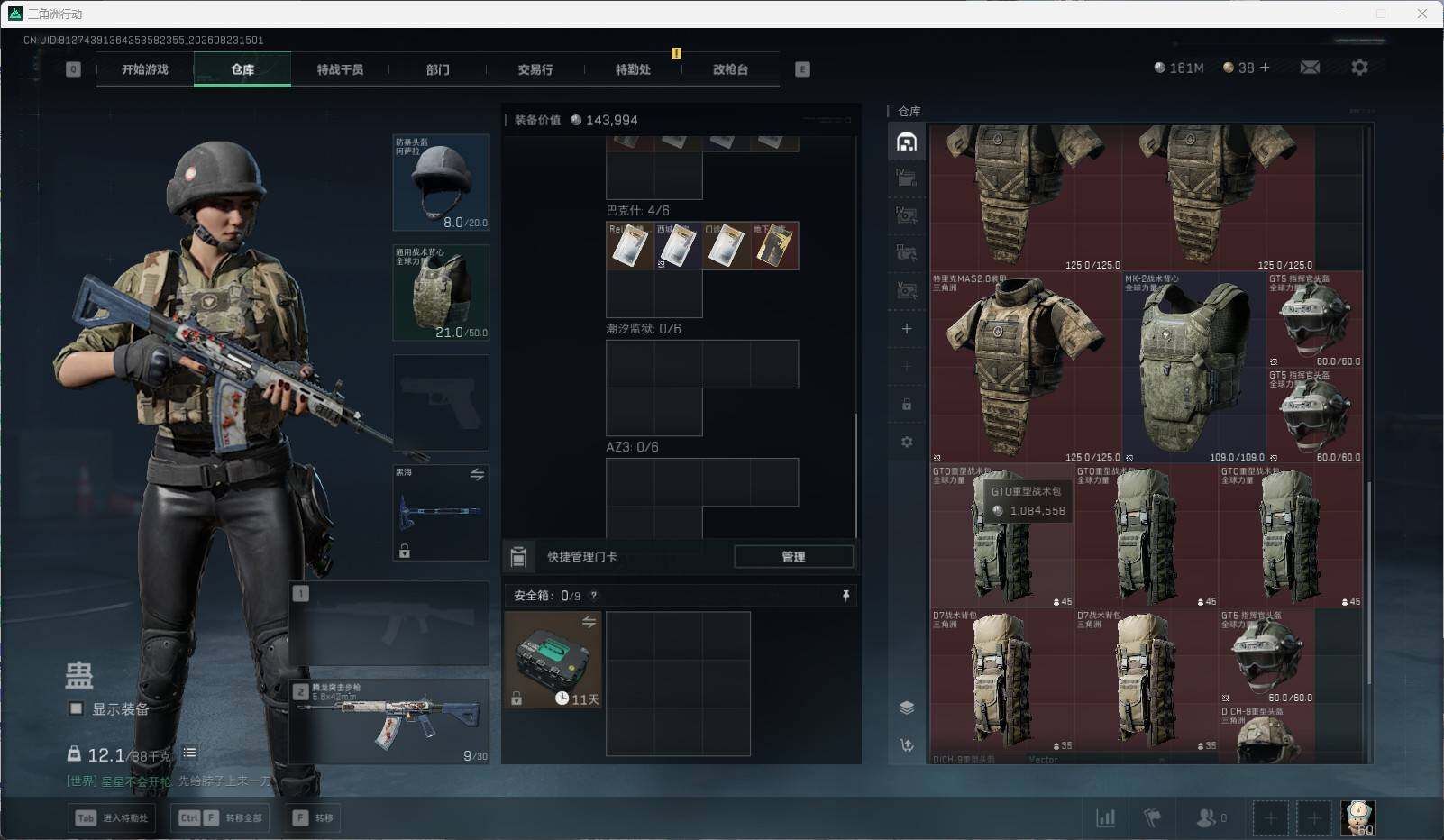The image size is (1444, 840).
Task: Select the safe box with 11天 timer
Action: (x=553, y=661)
